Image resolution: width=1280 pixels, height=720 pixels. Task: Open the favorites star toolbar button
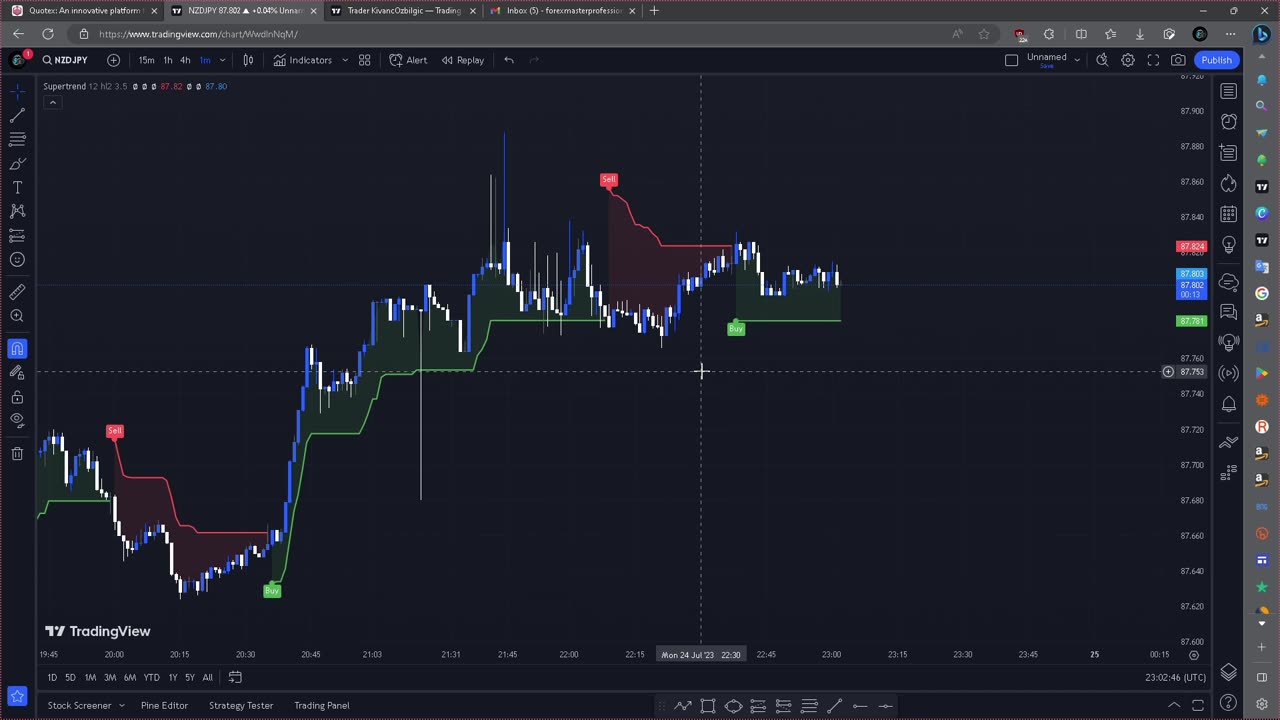click(17, 696)
